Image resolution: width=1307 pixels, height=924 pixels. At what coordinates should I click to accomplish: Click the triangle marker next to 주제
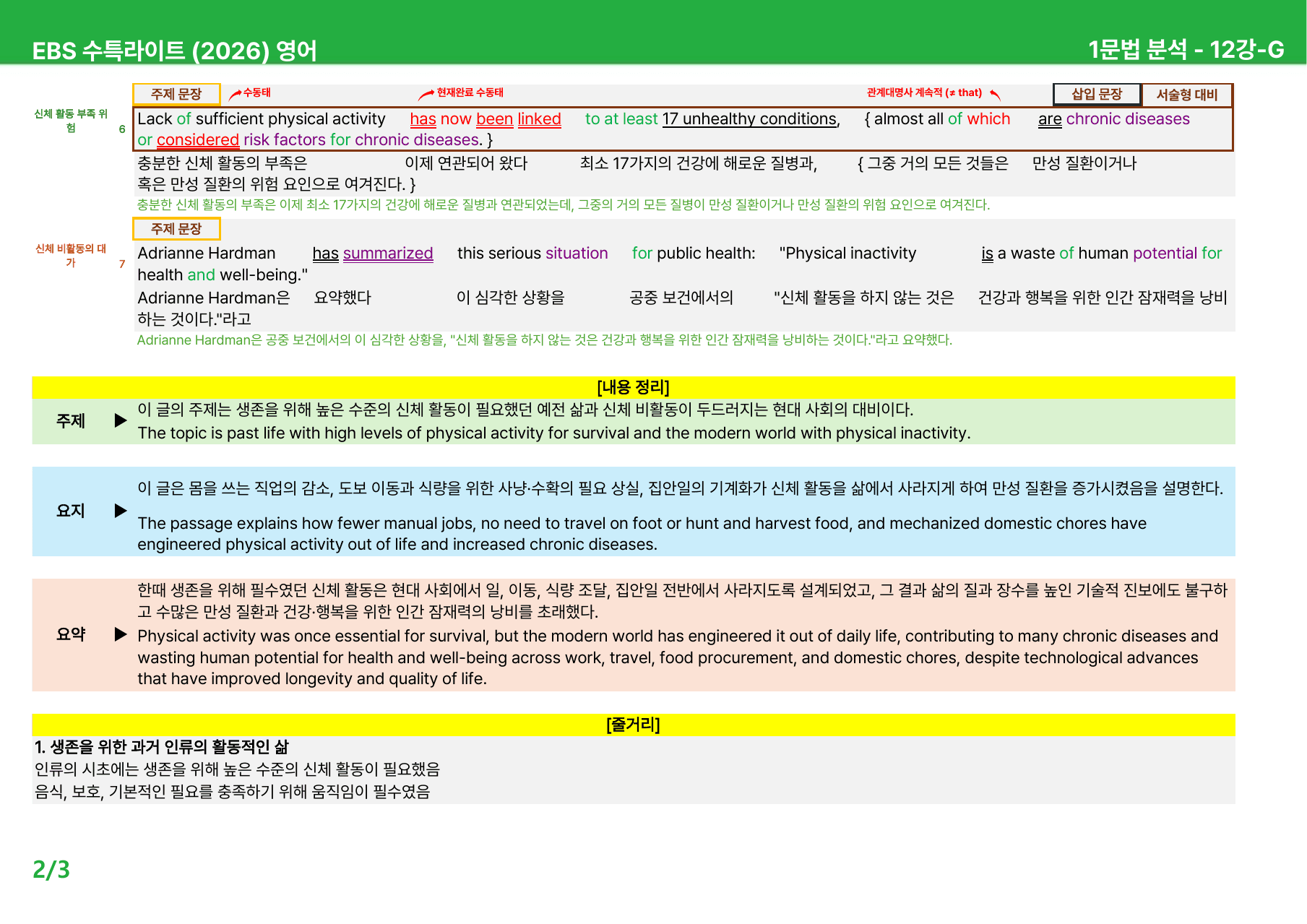121,420
